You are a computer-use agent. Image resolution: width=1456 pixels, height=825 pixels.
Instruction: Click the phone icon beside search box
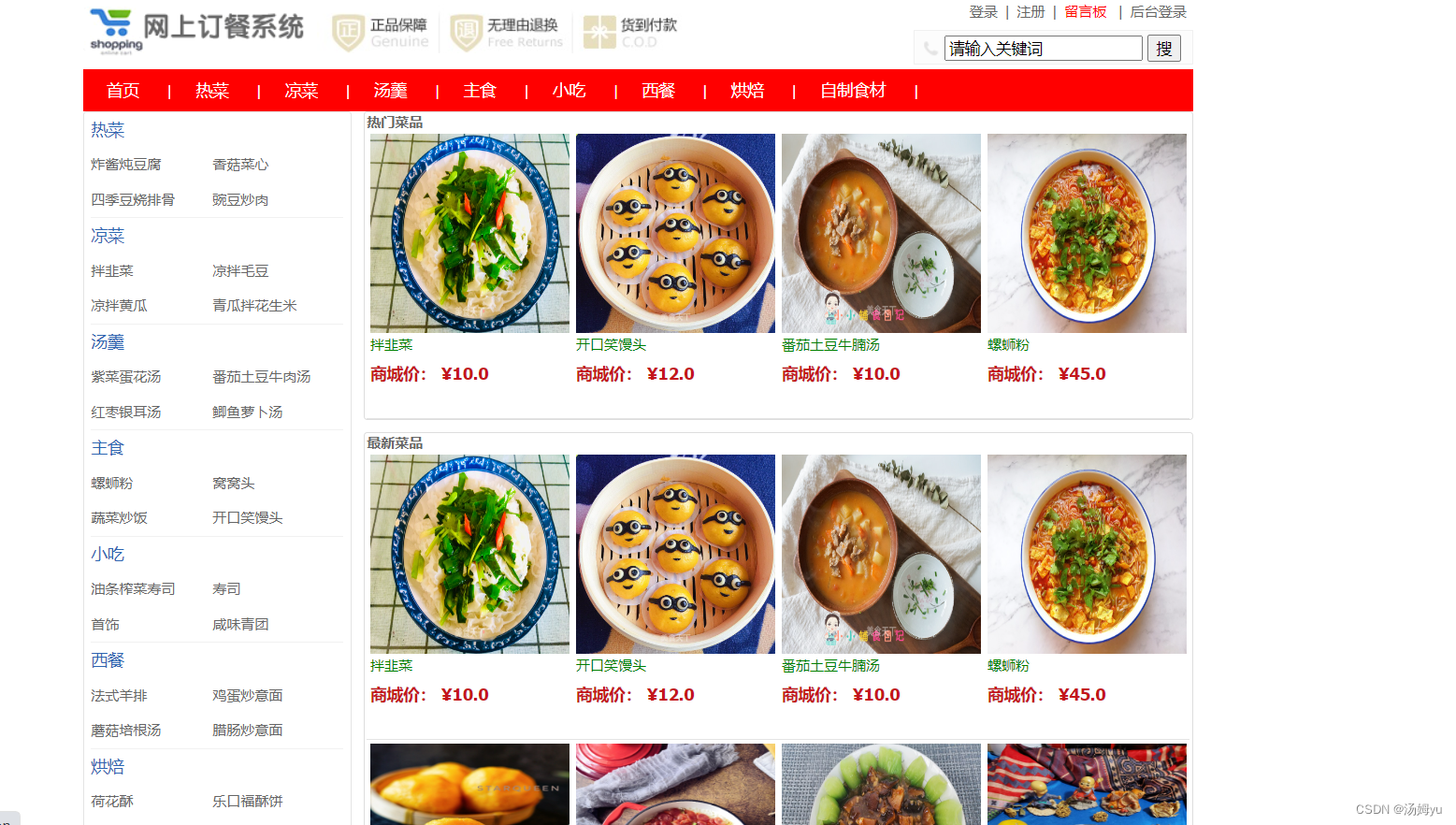click(x=930, y=49)
